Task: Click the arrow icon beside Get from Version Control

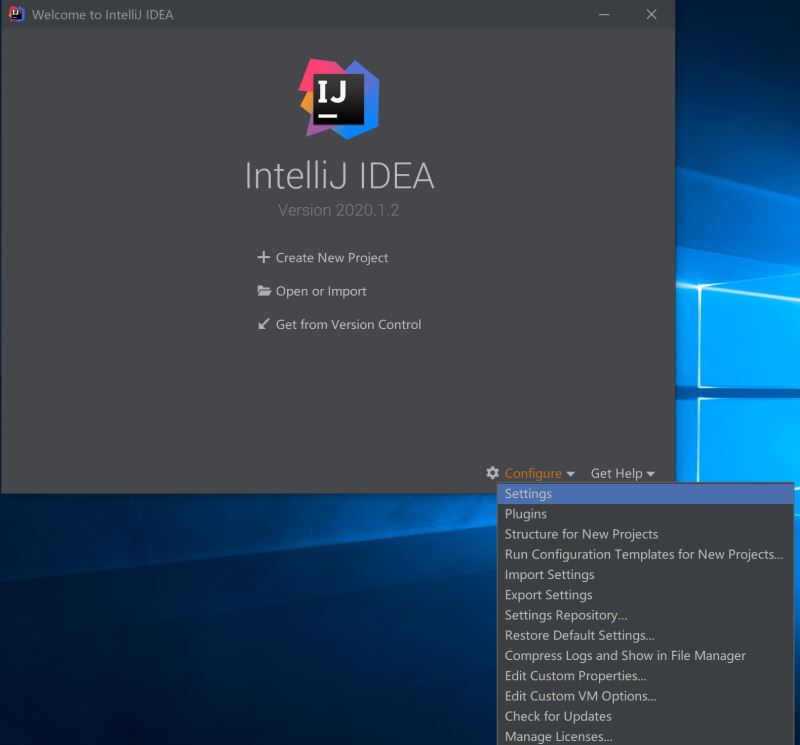Action: pyautogui.click(x=264, y=324)
